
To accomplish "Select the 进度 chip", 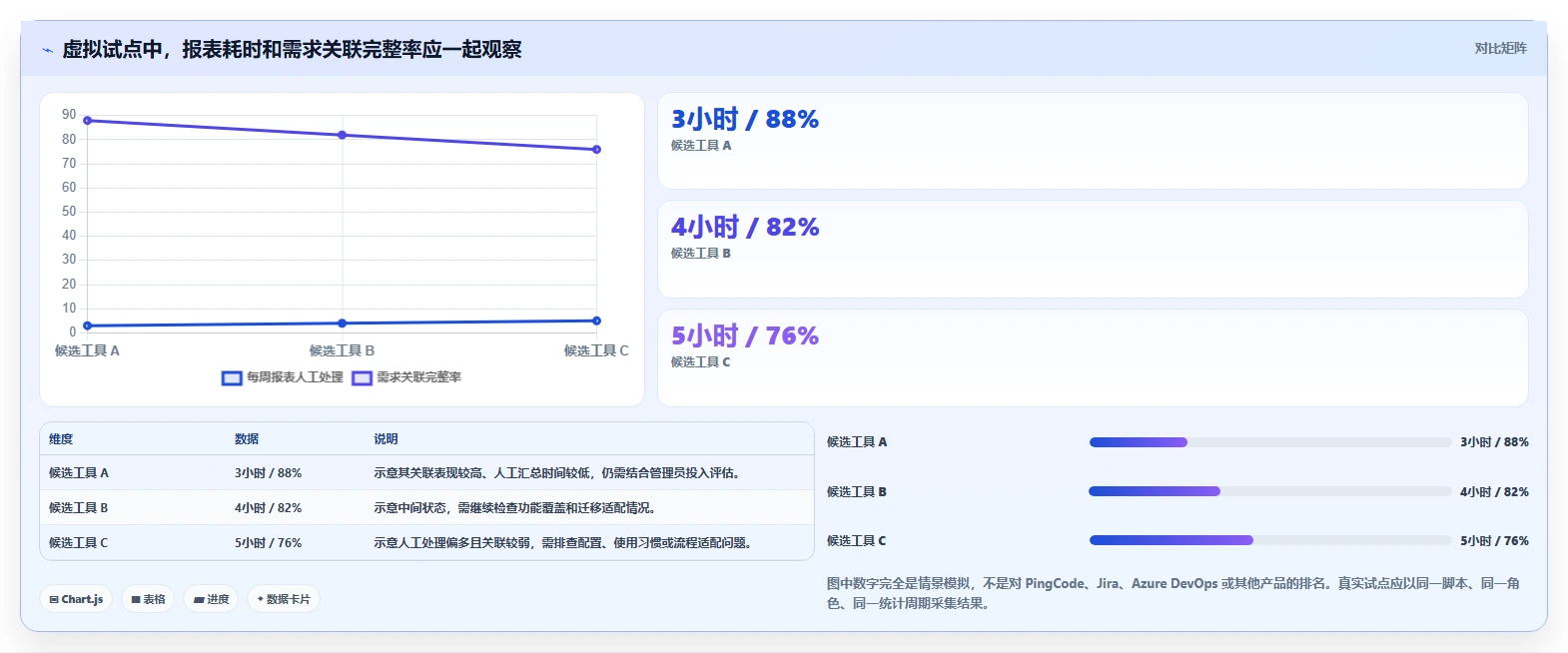I will click(211, 599).
